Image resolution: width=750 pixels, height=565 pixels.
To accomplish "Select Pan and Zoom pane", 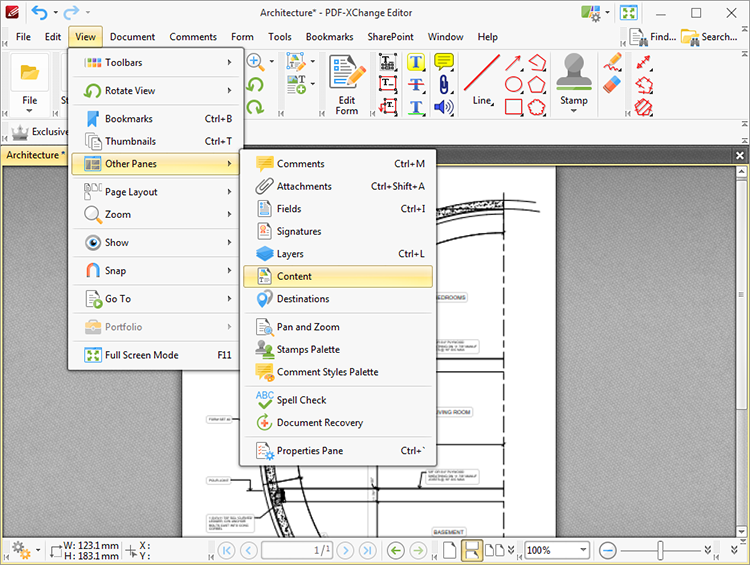I will click(338, 327).
